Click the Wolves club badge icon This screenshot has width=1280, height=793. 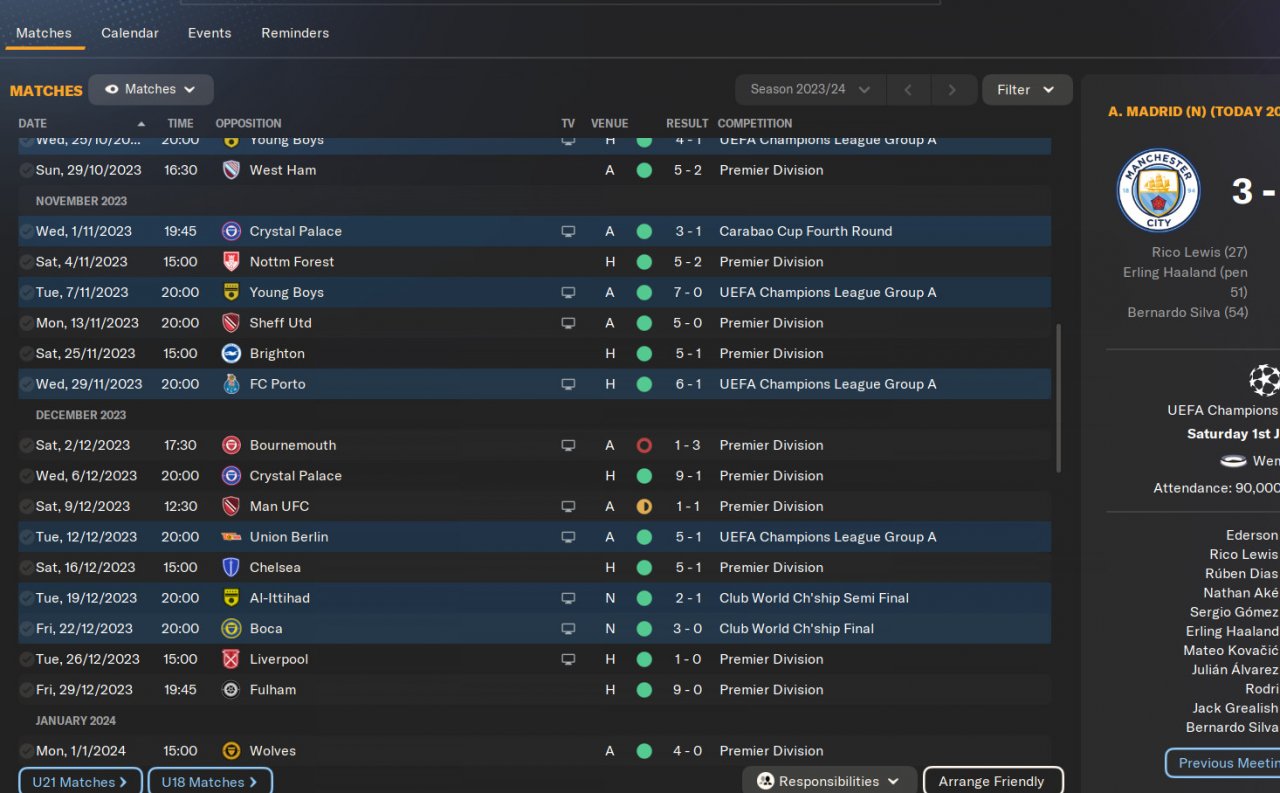(231, 751)
